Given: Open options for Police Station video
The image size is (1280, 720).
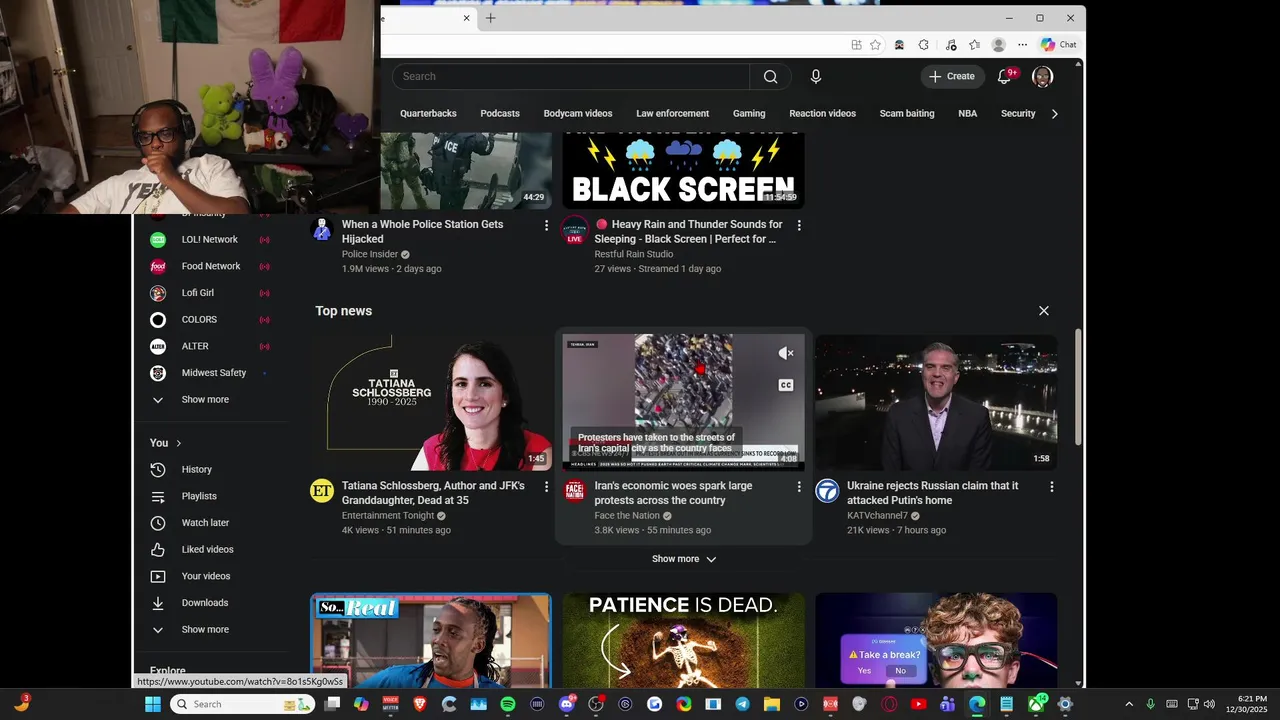Looking at the screenshot, I should 546,226.
